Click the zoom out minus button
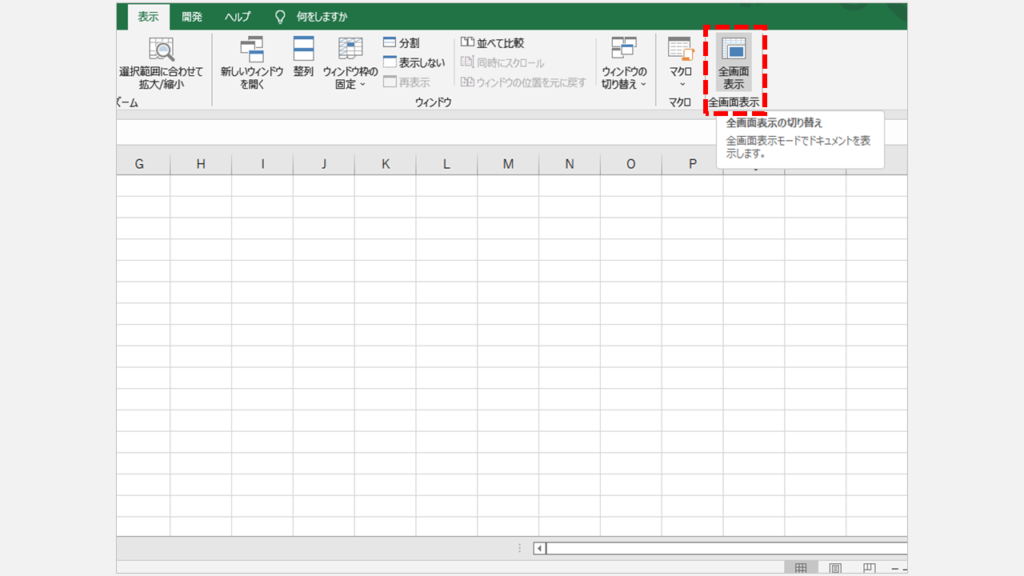This screenshot has width=1024, height=576. 895,568
